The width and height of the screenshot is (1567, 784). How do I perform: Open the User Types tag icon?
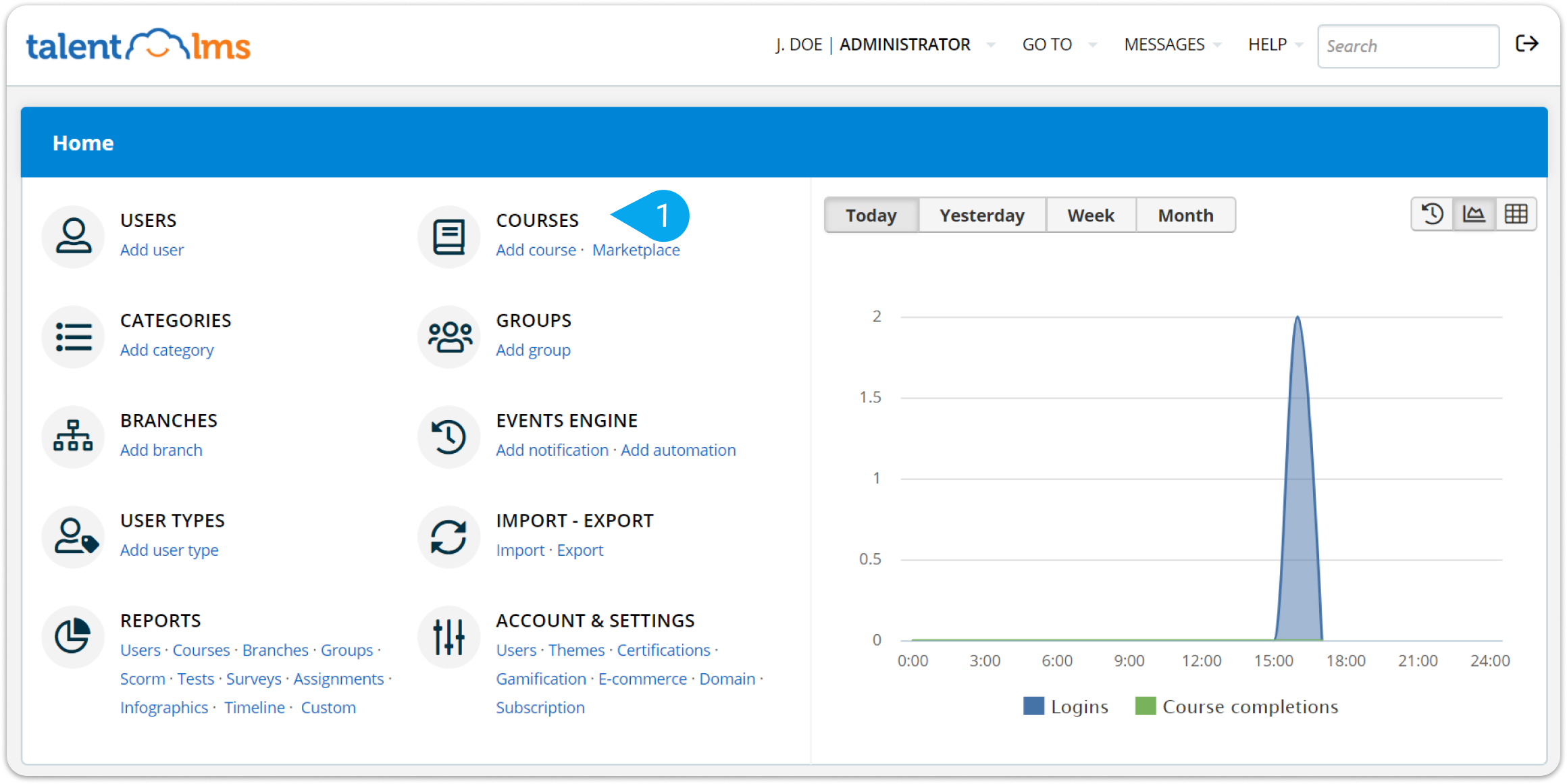click(73, 536)
